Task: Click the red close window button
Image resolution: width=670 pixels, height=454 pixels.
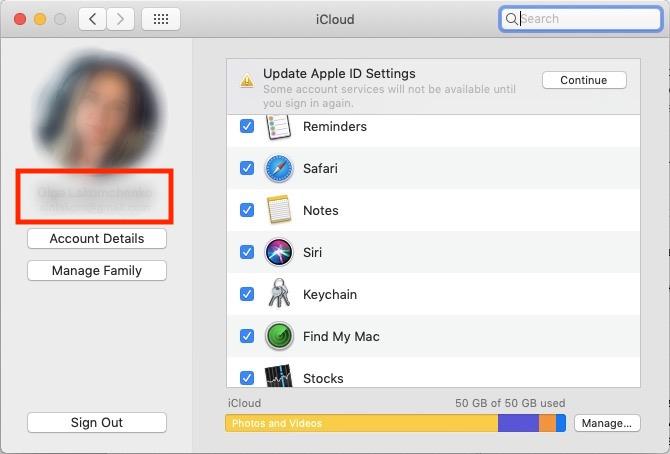Action: pyautogui.click(x=20, y=19)
